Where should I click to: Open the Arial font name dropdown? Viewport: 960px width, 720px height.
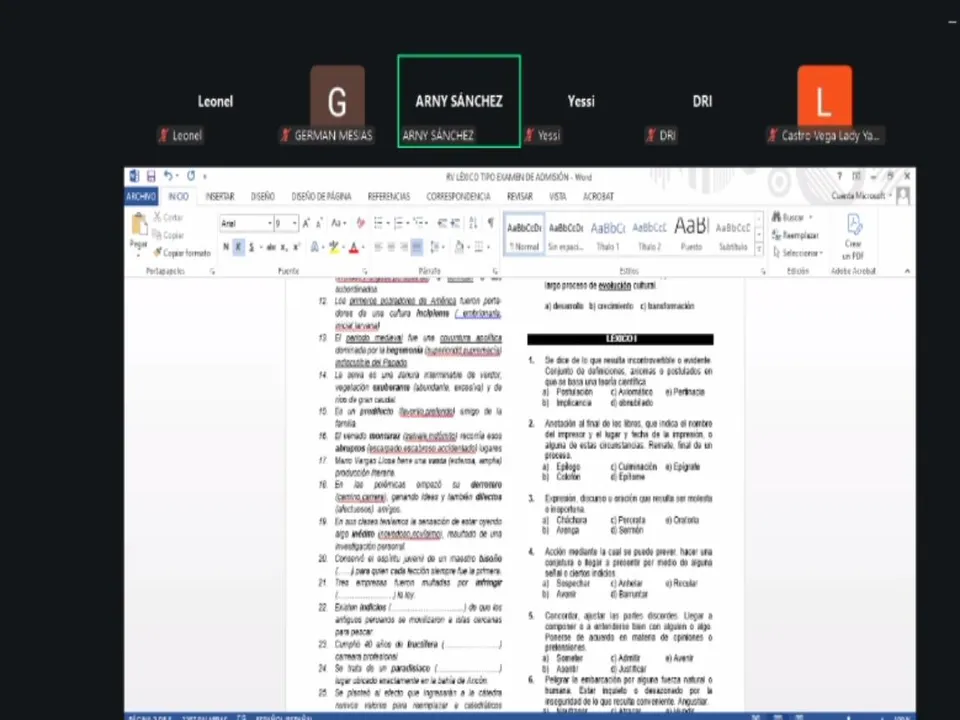coord(269,223)
